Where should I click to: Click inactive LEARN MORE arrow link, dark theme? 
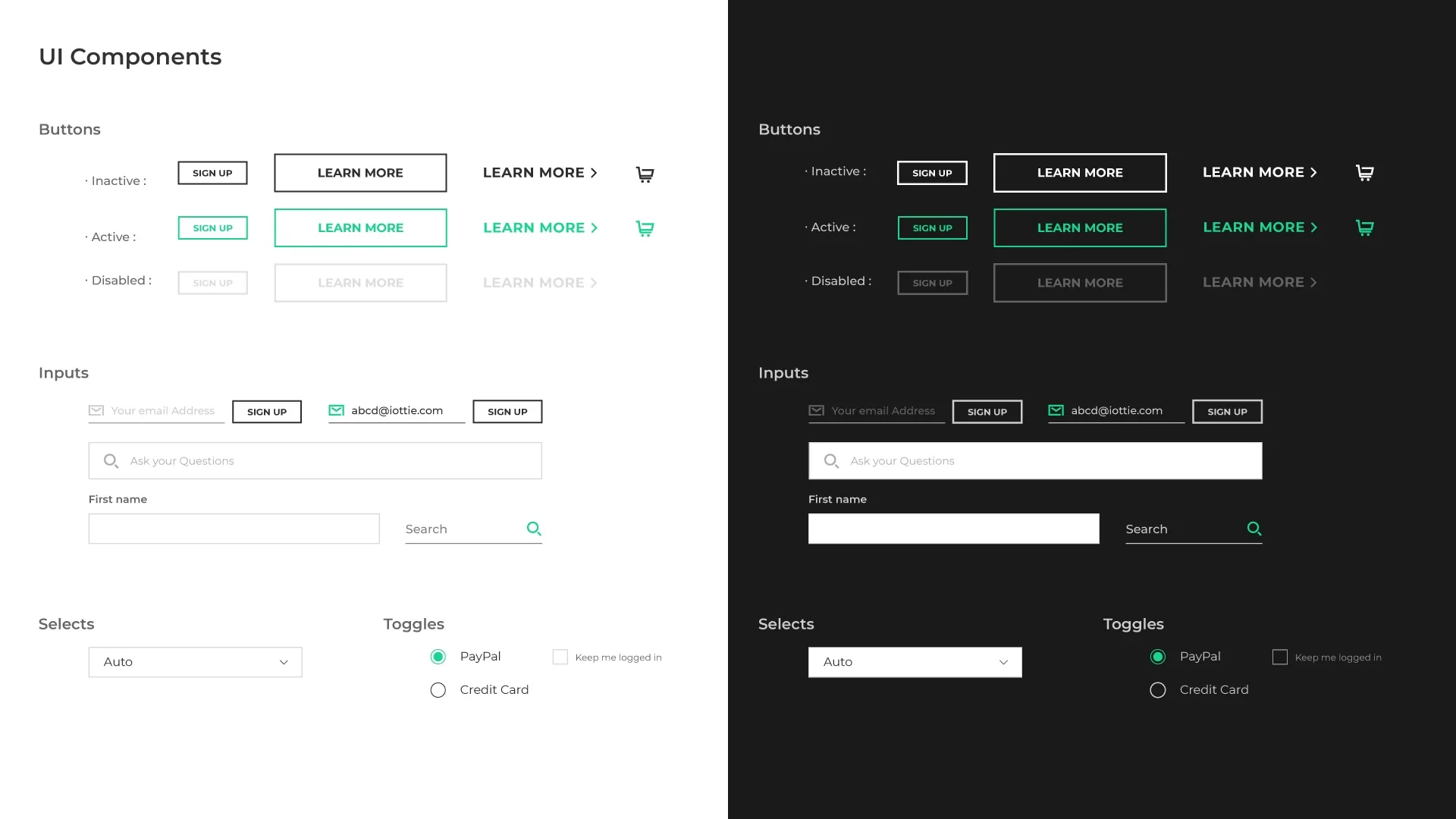pyautogui.click(x=1260, y=172)
